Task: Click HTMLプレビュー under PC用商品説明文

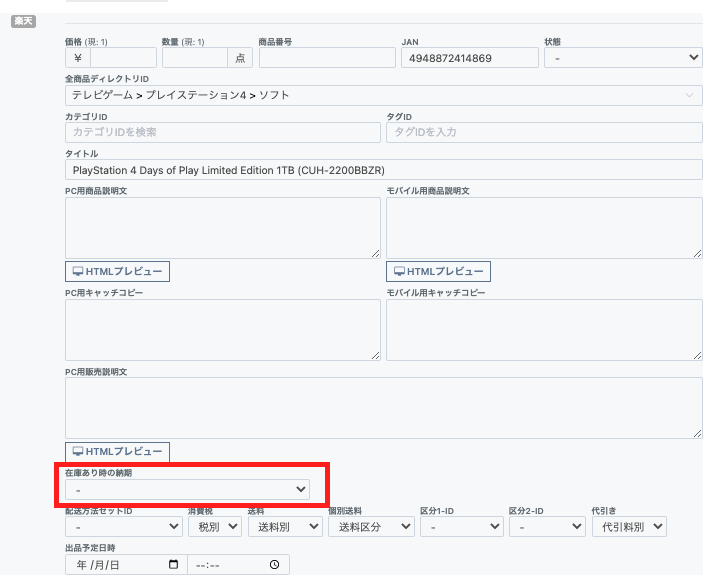Action: pos(117,271)
